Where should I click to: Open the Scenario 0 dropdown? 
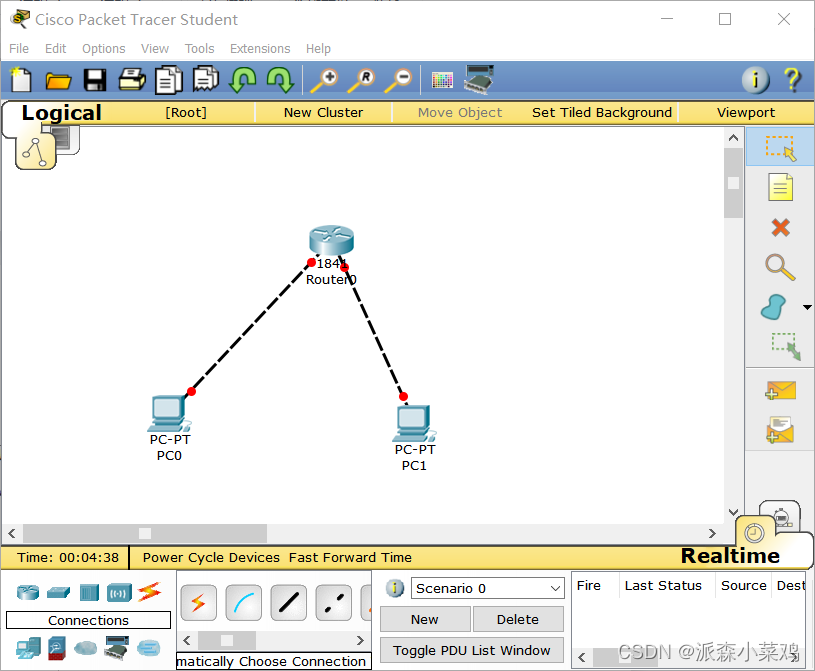tap(488, 588)
